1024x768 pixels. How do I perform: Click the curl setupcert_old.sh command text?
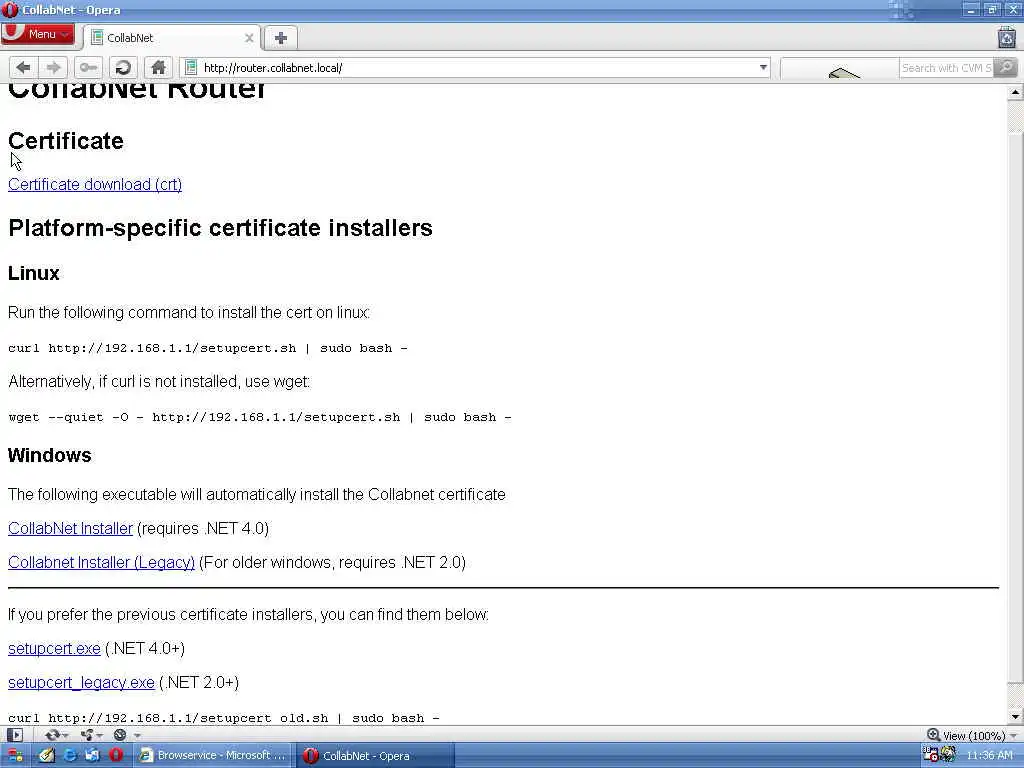[224, 718]
